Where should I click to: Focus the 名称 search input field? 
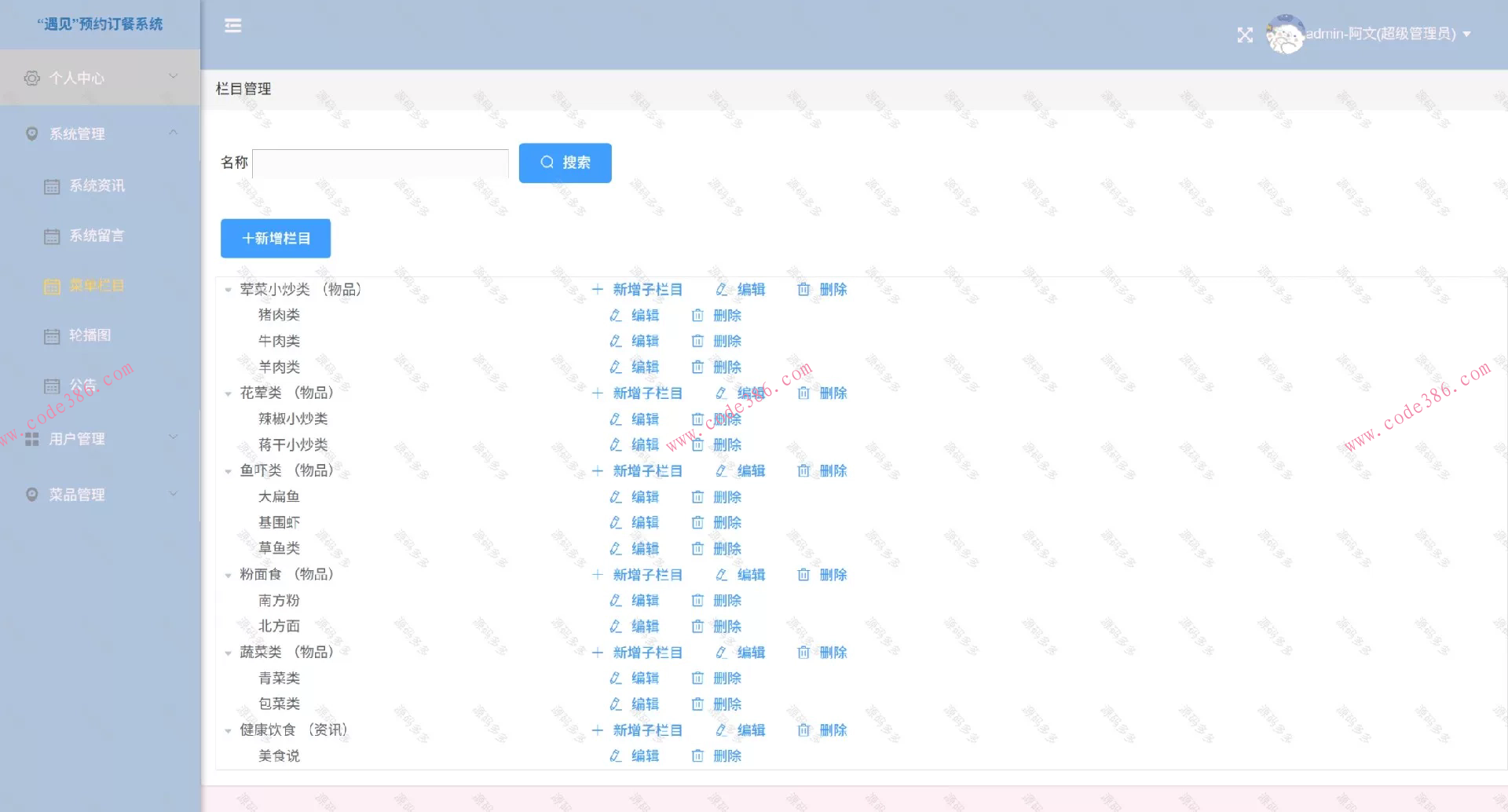pos(380,163)
